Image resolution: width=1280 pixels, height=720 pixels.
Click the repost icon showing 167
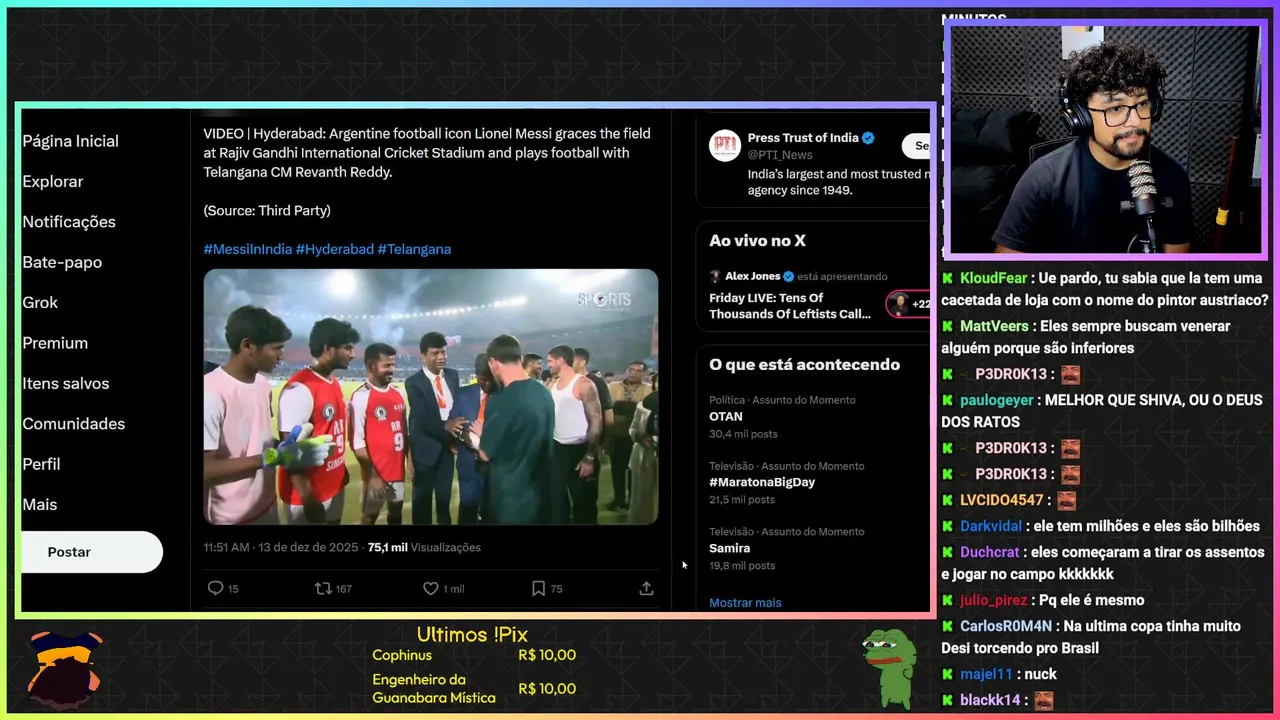click(323, 589)
